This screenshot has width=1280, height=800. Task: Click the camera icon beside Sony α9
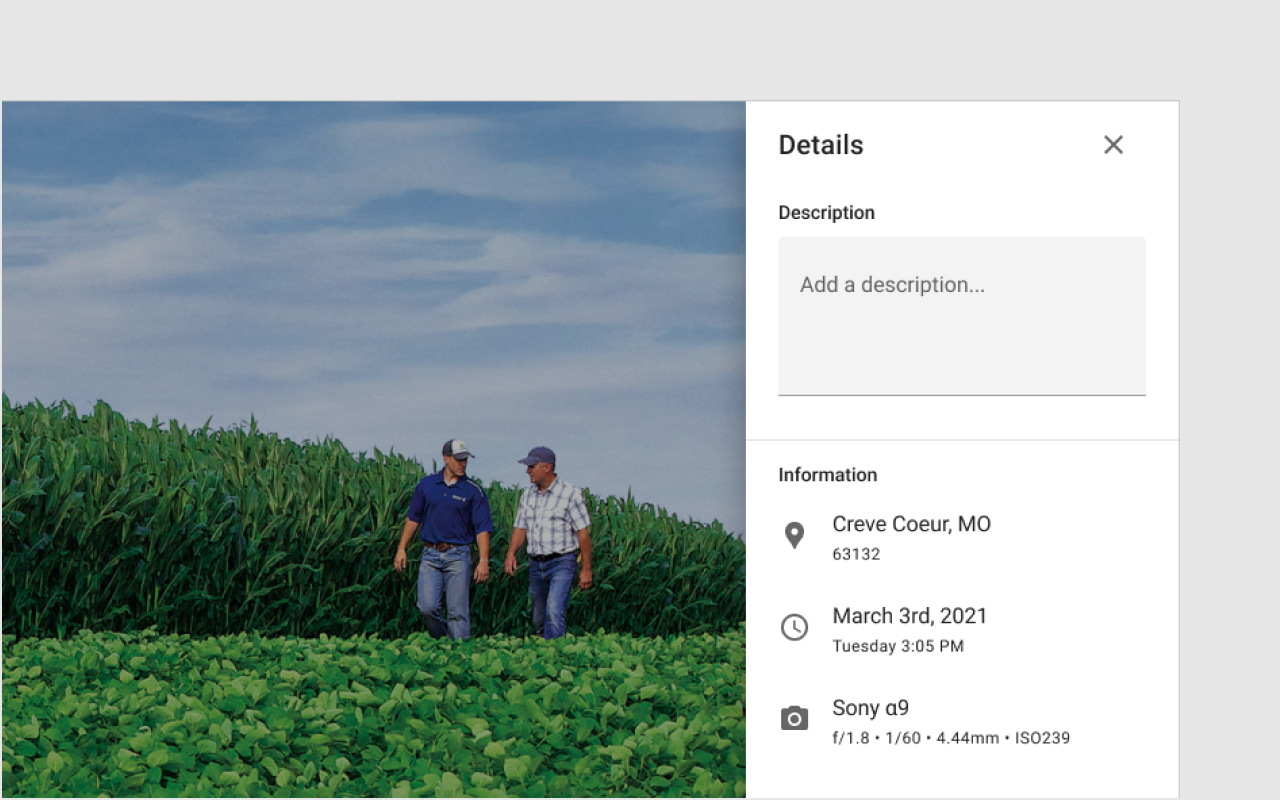pyautogui.click(x=794, y=719)
